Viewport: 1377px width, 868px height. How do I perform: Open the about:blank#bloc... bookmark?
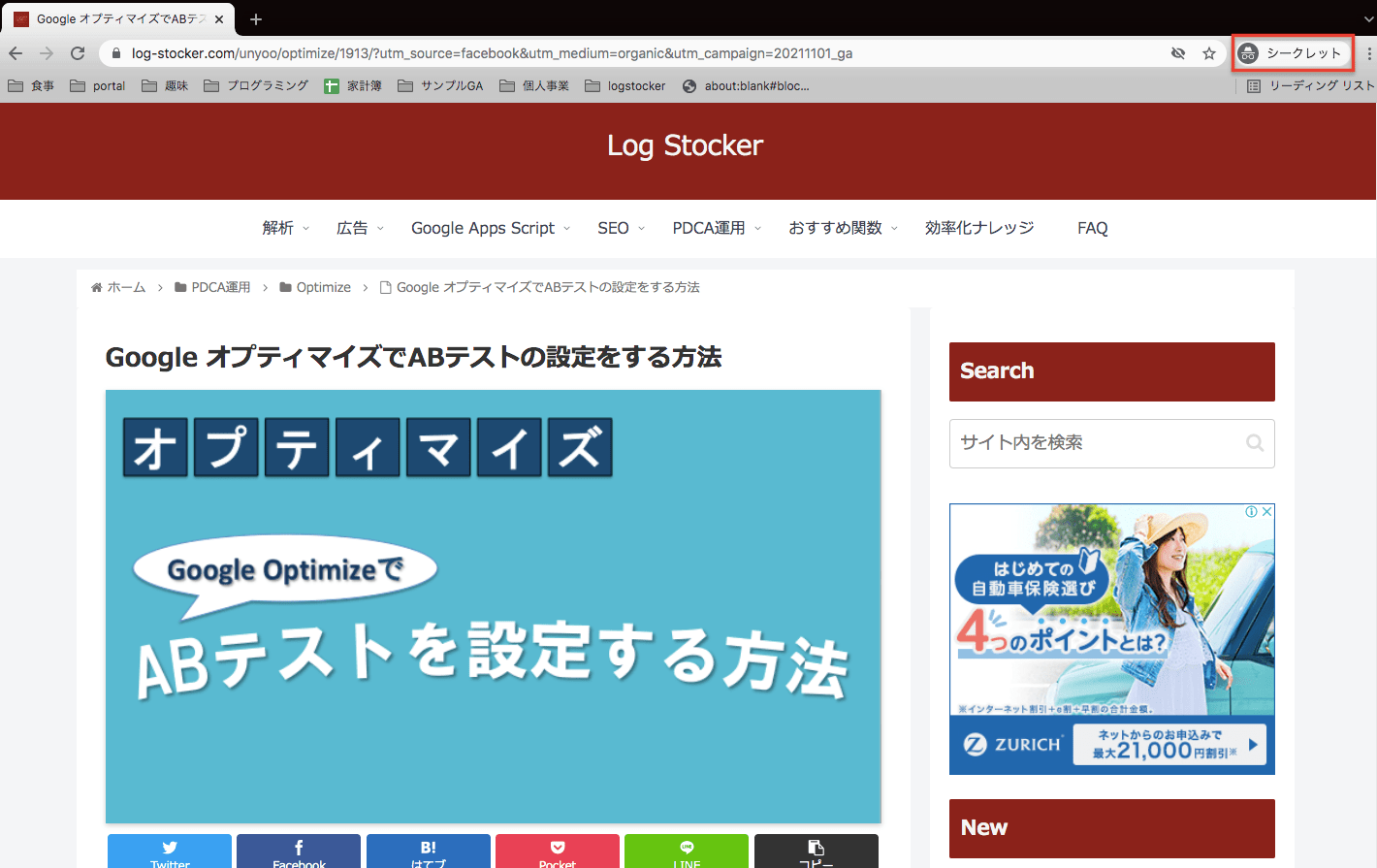746,86
